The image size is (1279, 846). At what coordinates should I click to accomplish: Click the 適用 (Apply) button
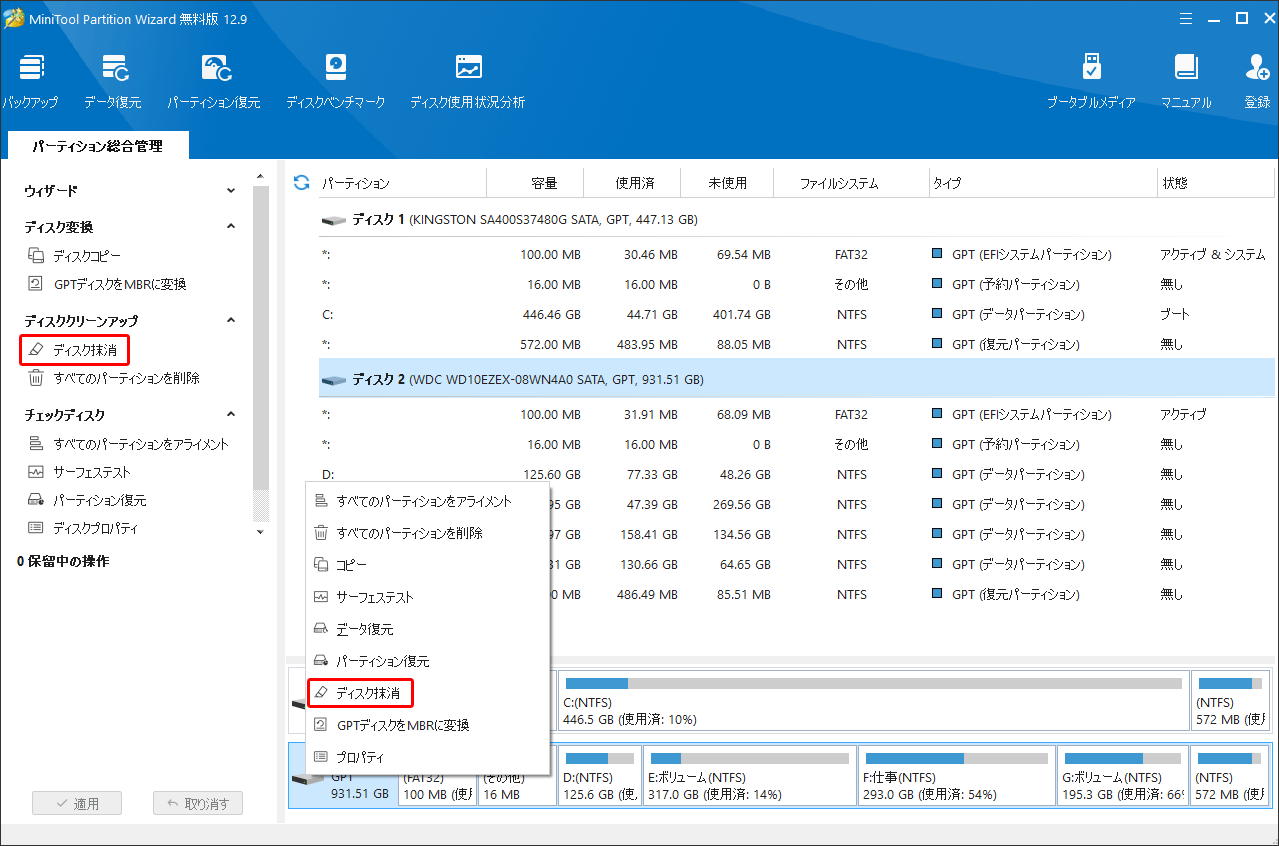pyautogui.click(x=76, y=803)
